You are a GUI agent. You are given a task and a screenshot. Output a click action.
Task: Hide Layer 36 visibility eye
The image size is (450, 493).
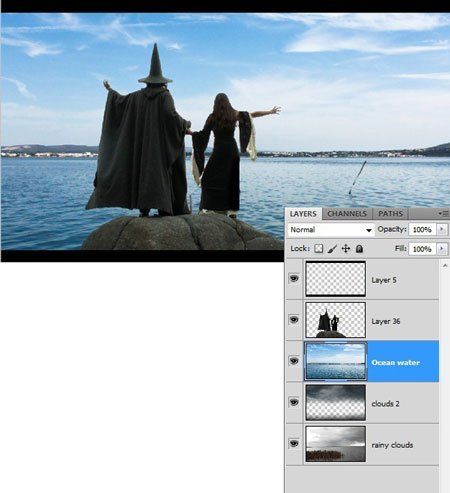[x=294, y=320]
